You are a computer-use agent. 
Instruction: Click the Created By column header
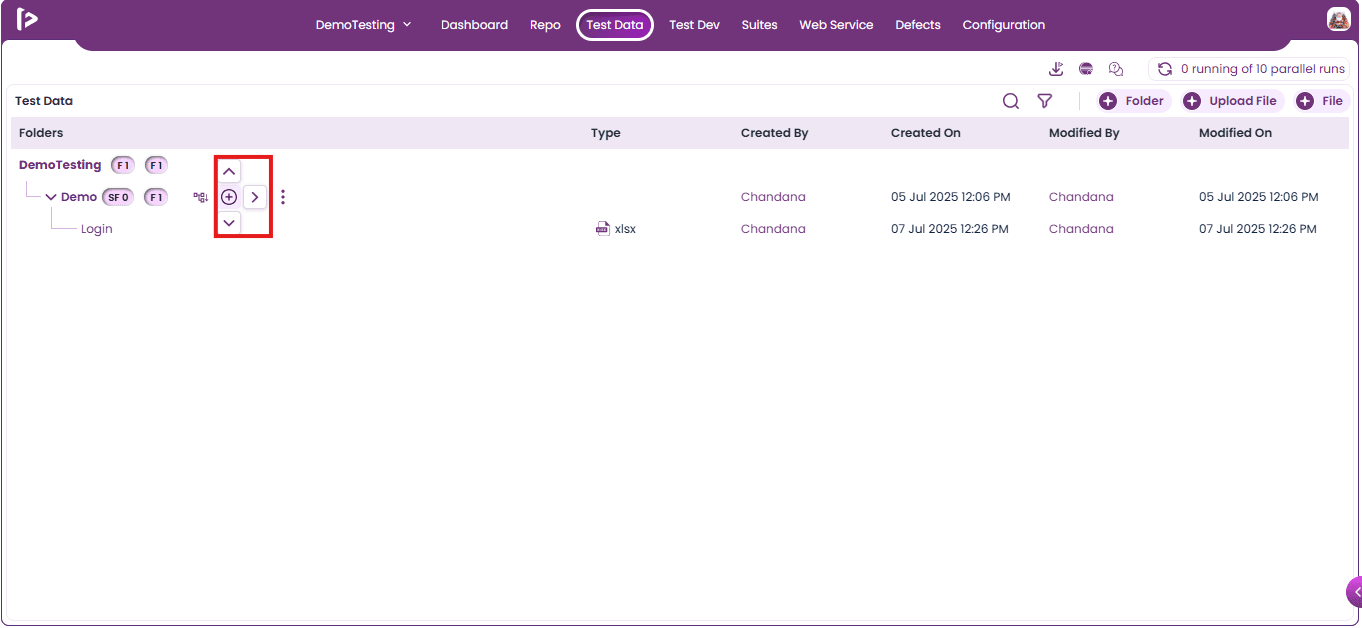pos(775,133)
